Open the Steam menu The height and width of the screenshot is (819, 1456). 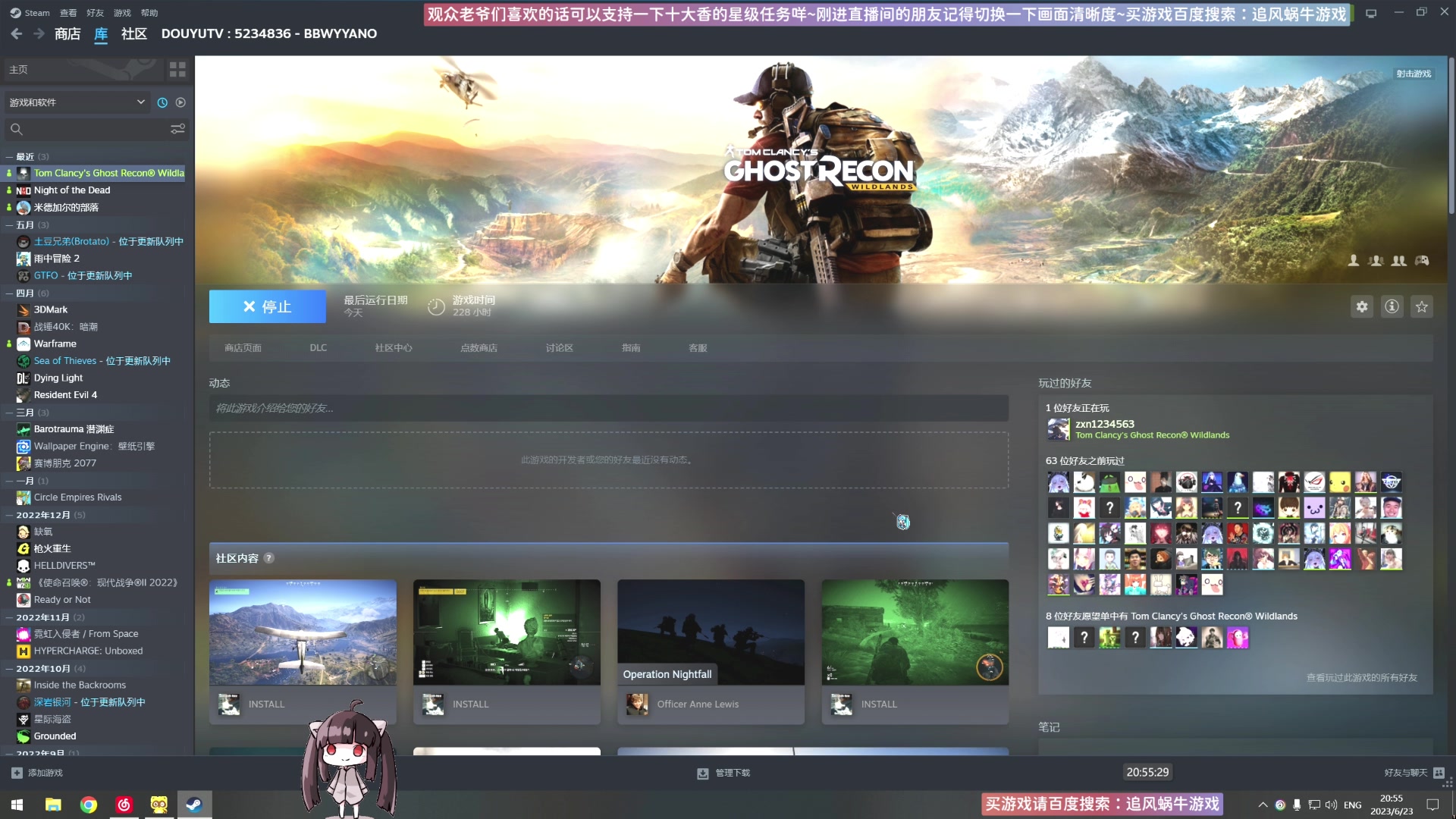click(30, 13)
